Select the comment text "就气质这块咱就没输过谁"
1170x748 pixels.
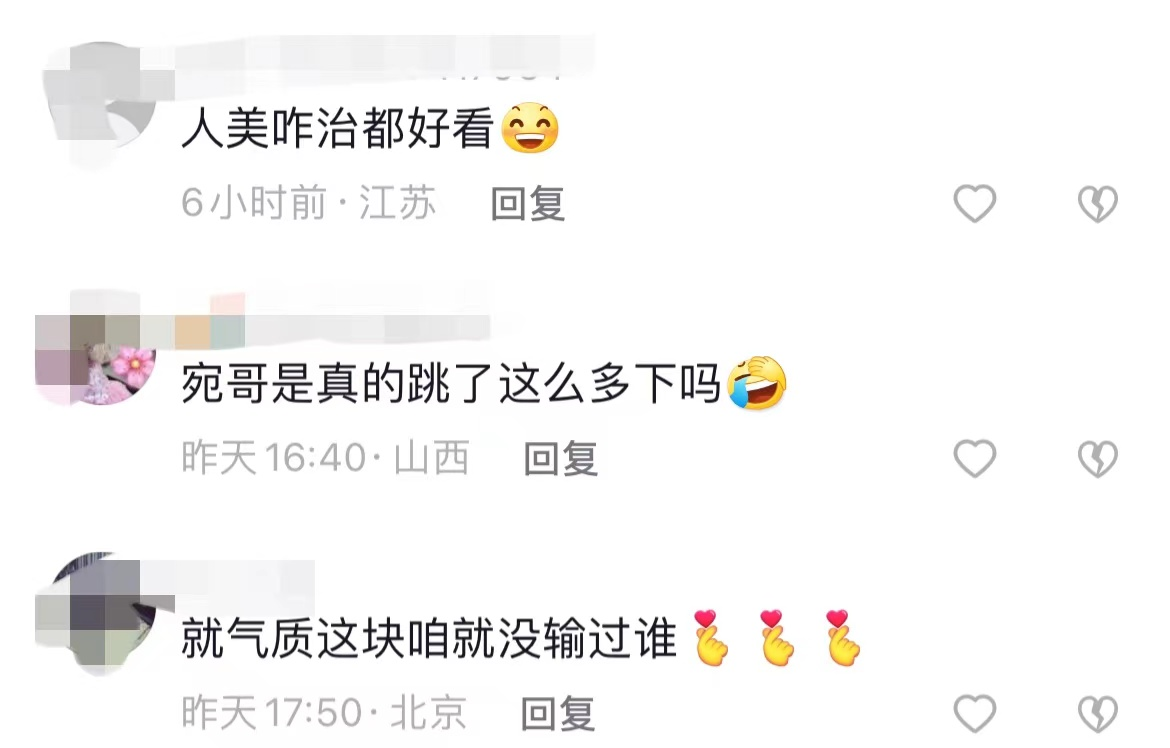pyautogui.click(x=429, y=638)
